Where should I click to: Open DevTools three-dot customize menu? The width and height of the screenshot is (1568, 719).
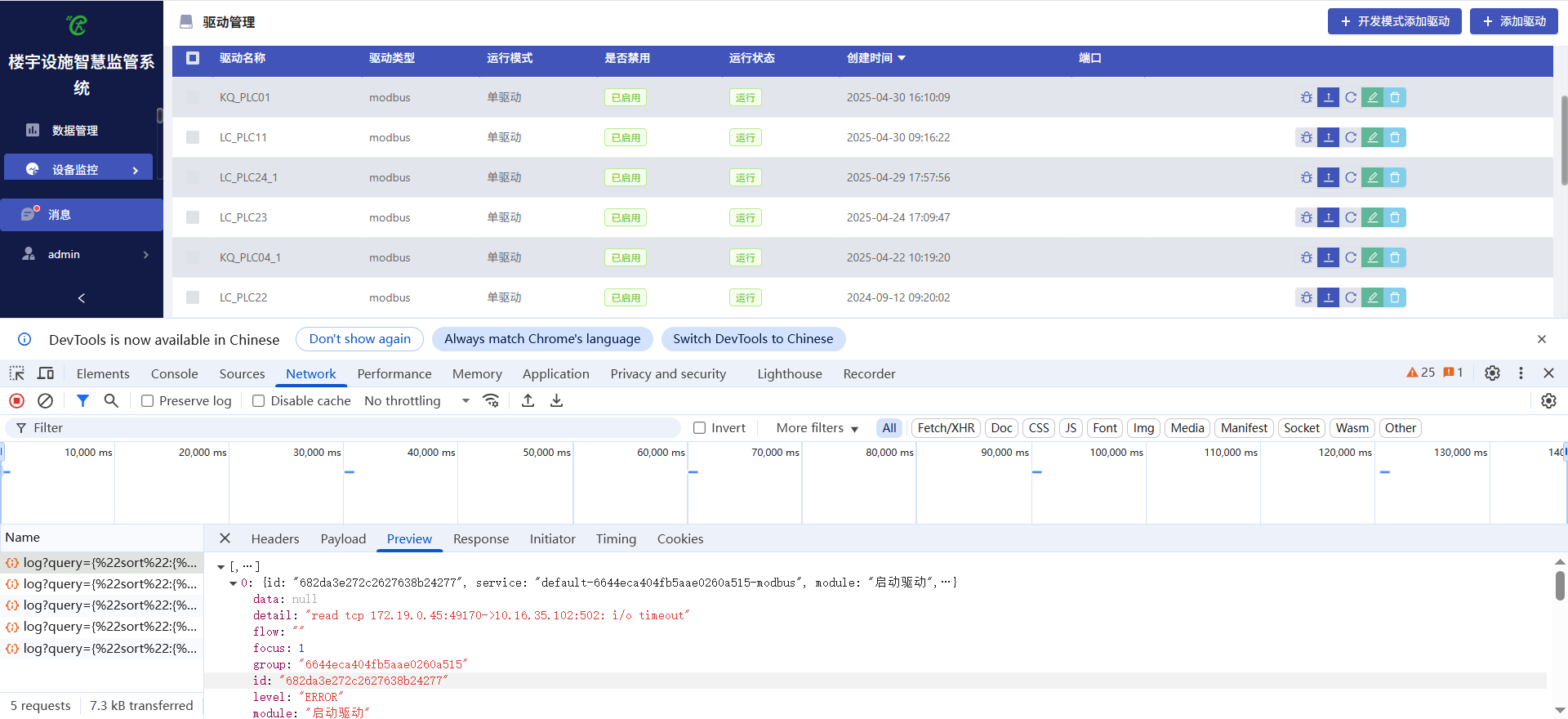point(1521,373)
